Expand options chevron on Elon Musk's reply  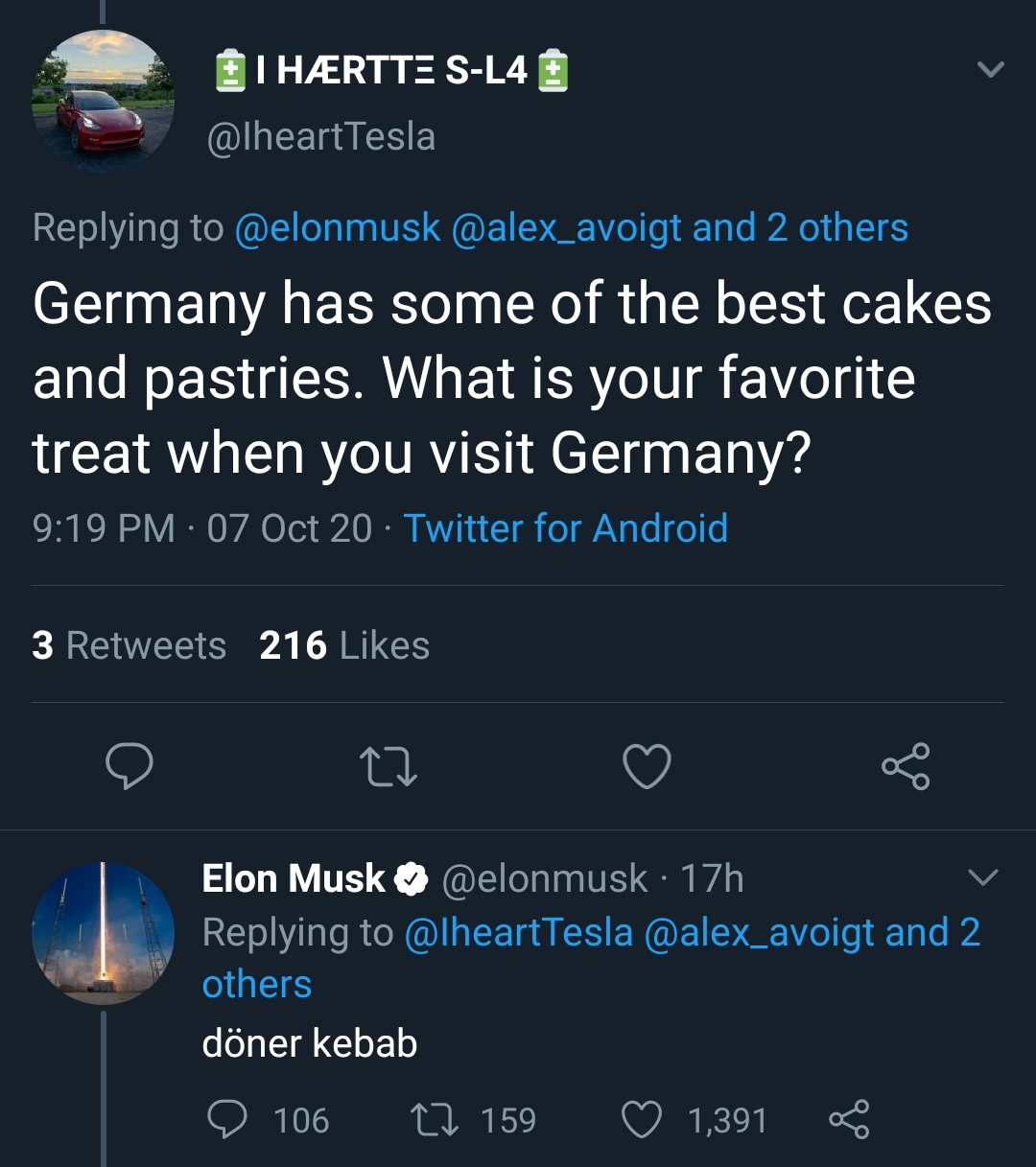(983, 877)
